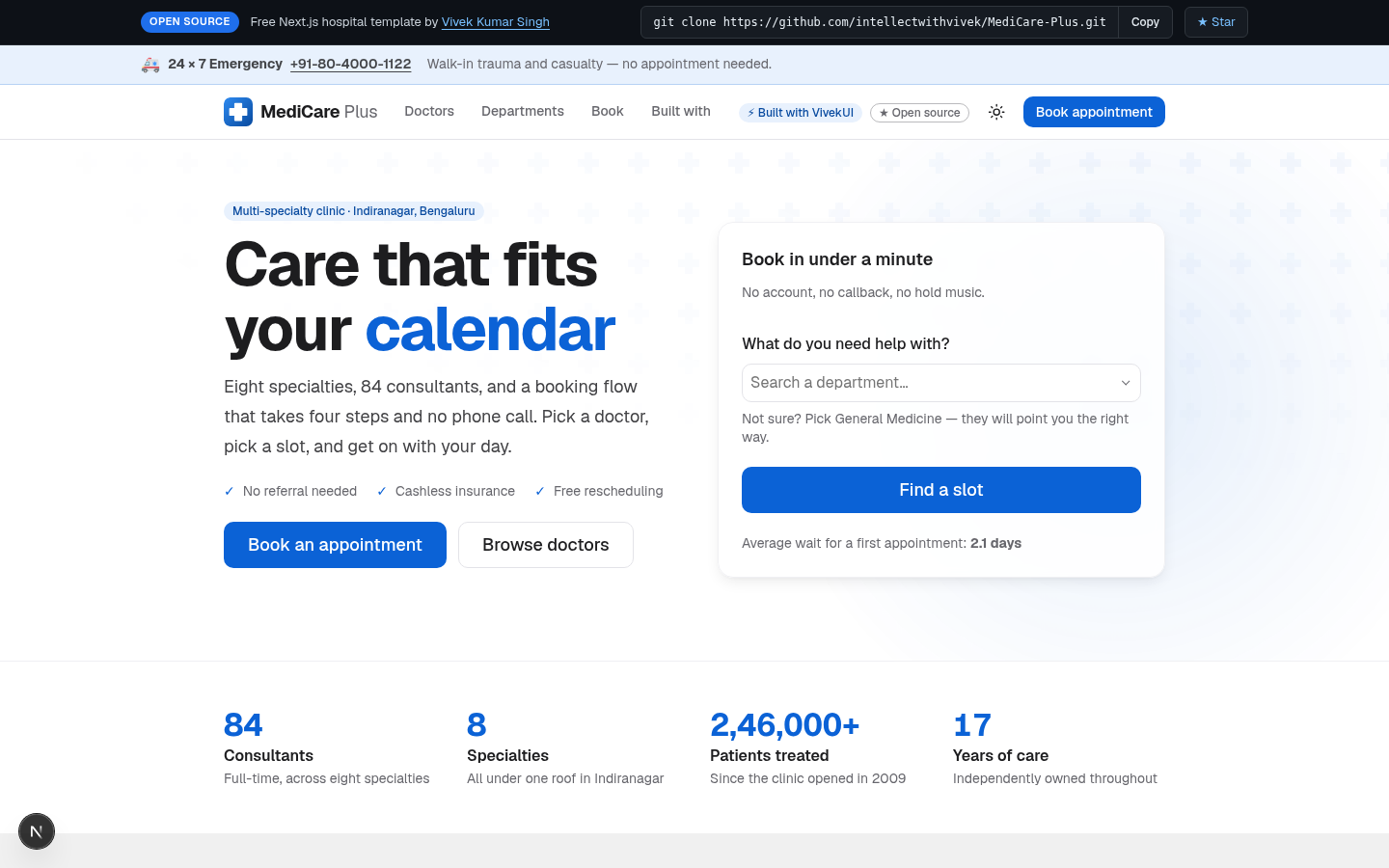Click the git clone command text
1389x868 pixels.
tap(880, 22)
